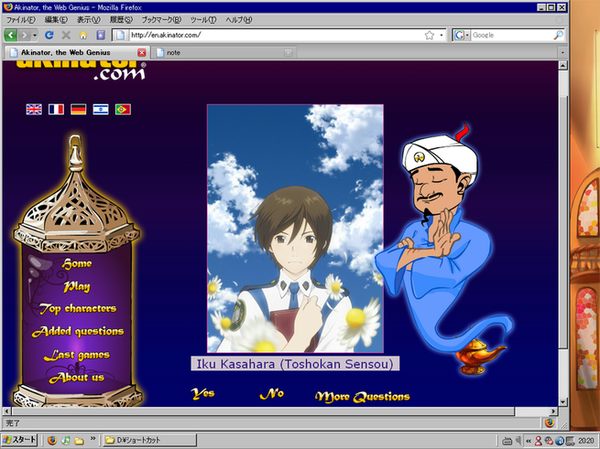Open the Added questions link
600x449 pixels.
click(78, 331)
